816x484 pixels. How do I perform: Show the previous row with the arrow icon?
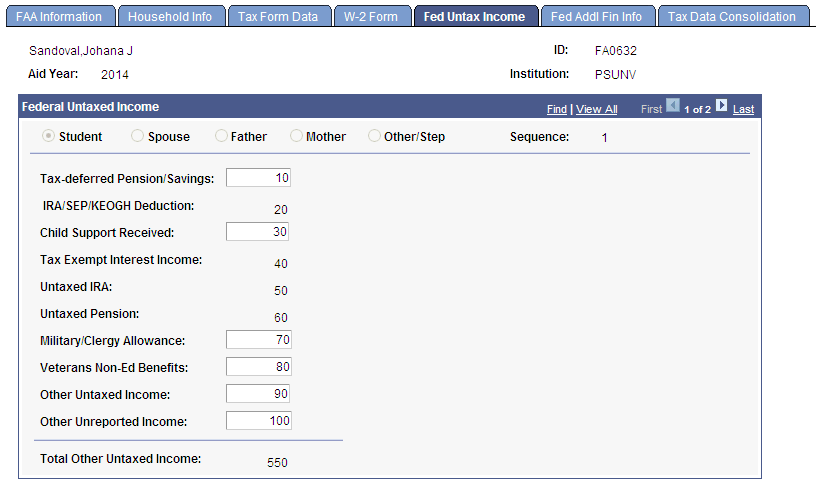coord(673,106)
